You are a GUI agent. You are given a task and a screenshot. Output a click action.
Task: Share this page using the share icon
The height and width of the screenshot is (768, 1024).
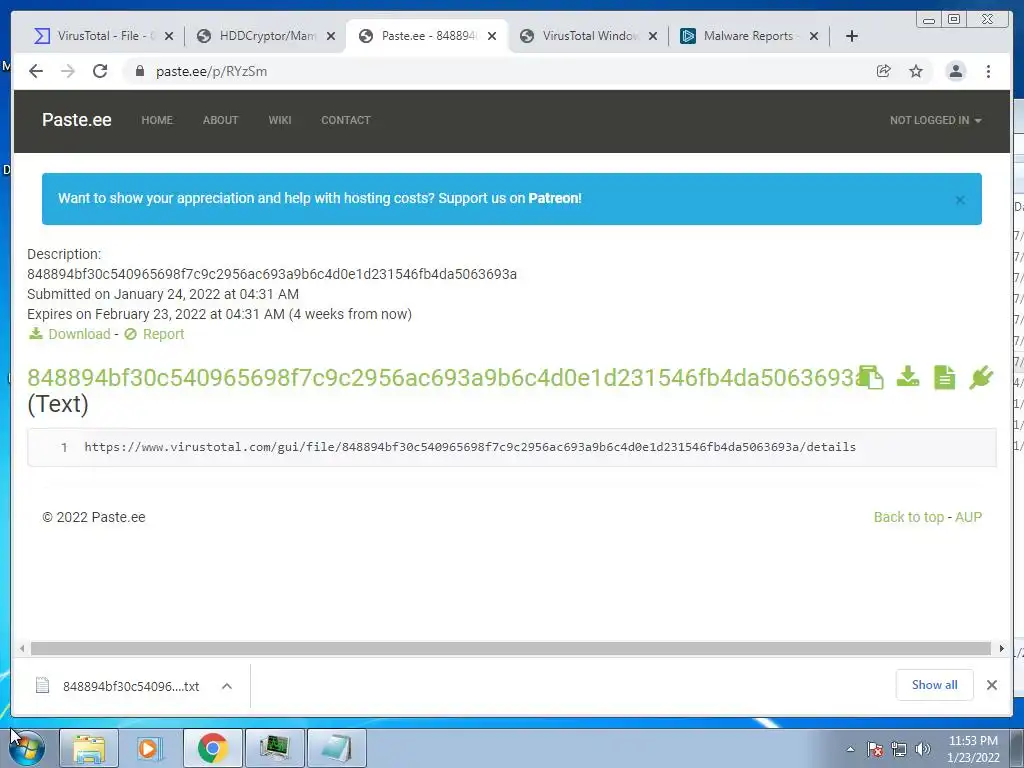click(884, 71)
